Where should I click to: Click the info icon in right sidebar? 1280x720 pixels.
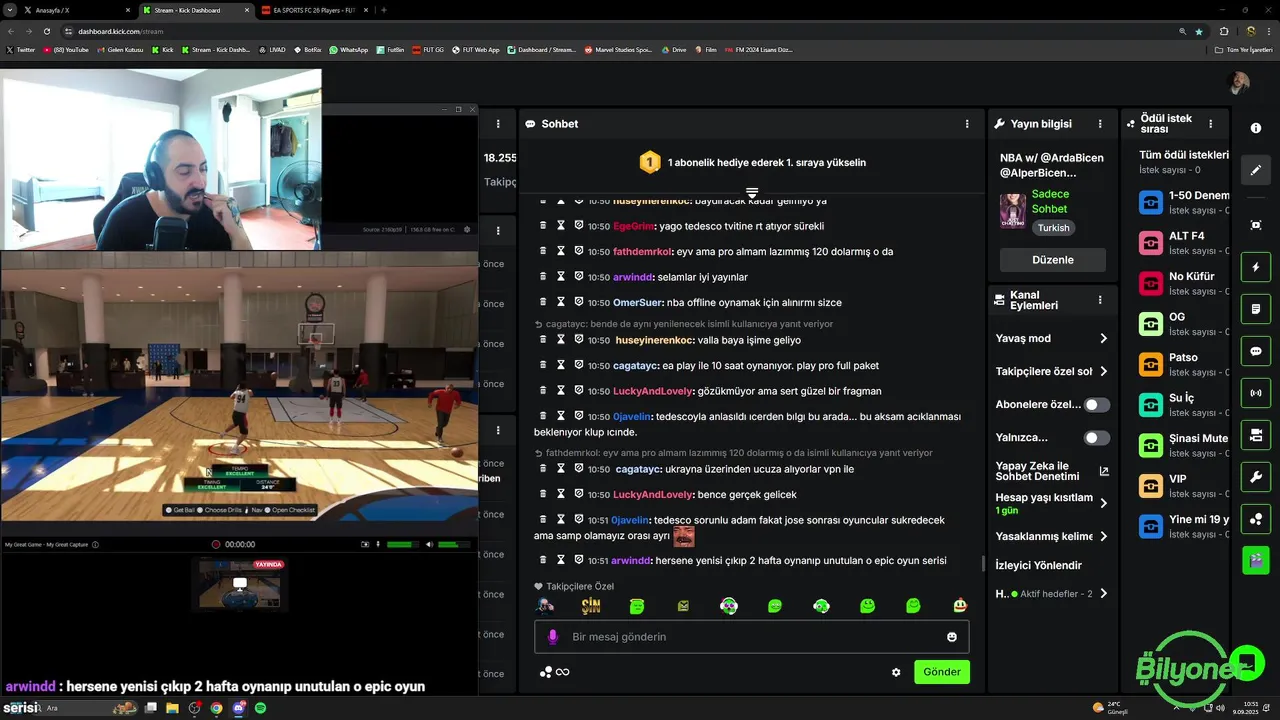click(x=1256, y=128)
